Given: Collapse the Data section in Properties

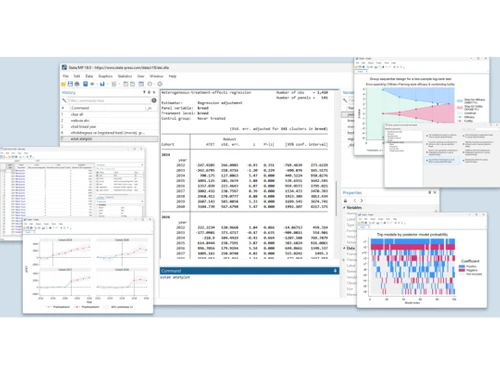Looking at the screenshot, I should tap(345, 248).
